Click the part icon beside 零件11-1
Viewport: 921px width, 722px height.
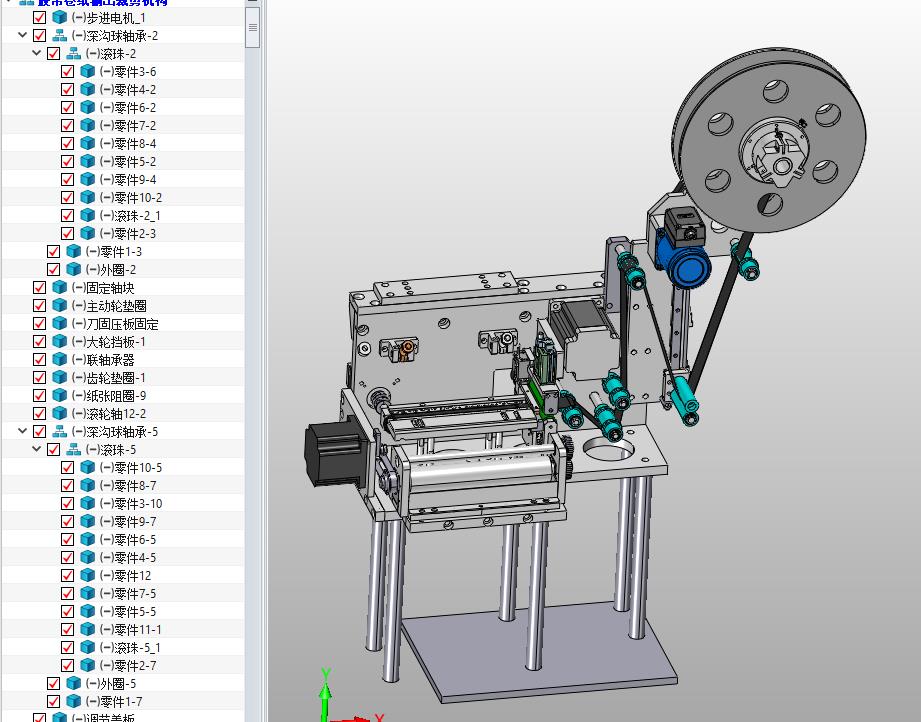tap(88, 630)
